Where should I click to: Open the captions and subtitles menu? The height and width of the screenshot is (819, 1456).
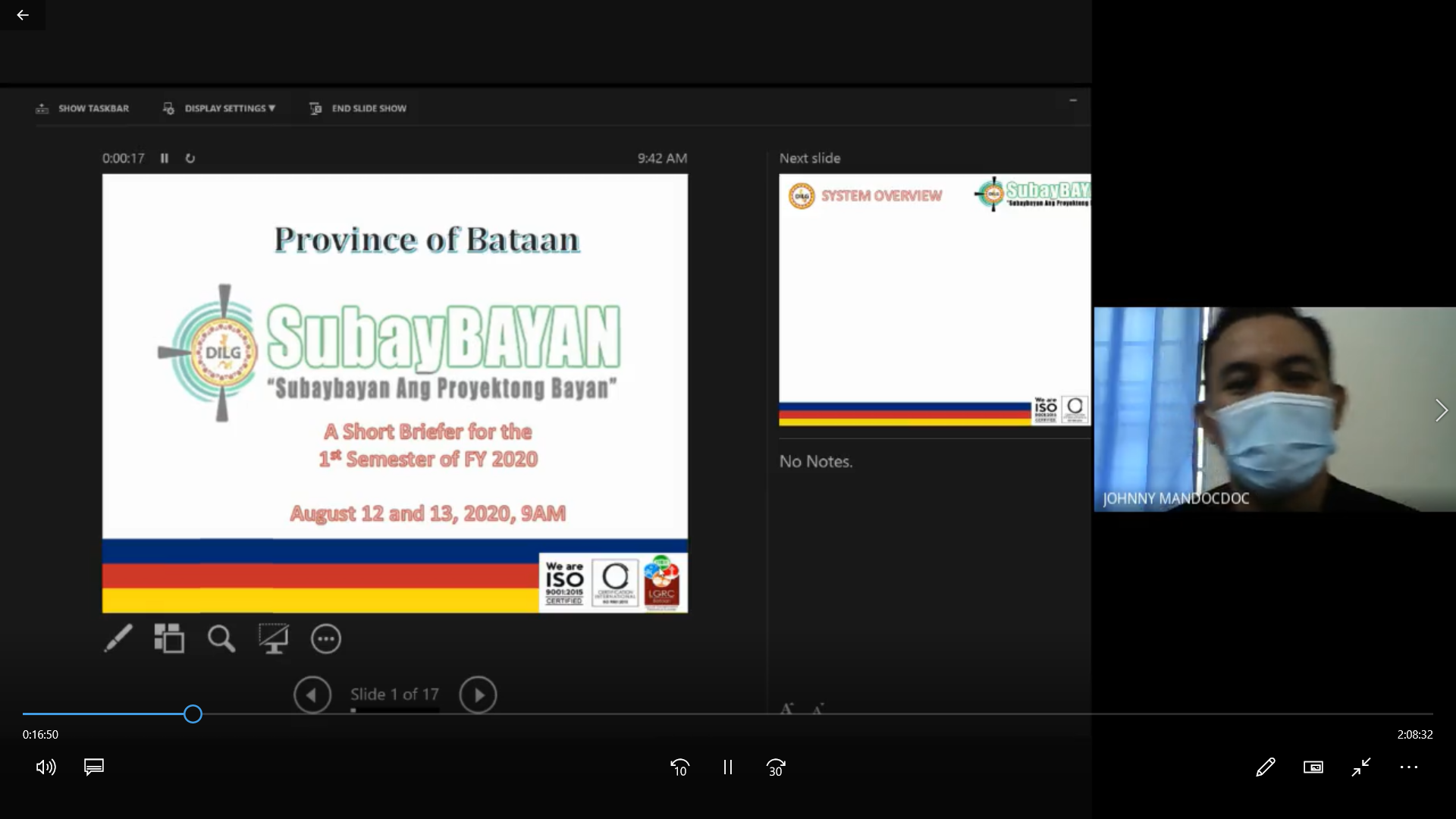(x=94, y=767)
